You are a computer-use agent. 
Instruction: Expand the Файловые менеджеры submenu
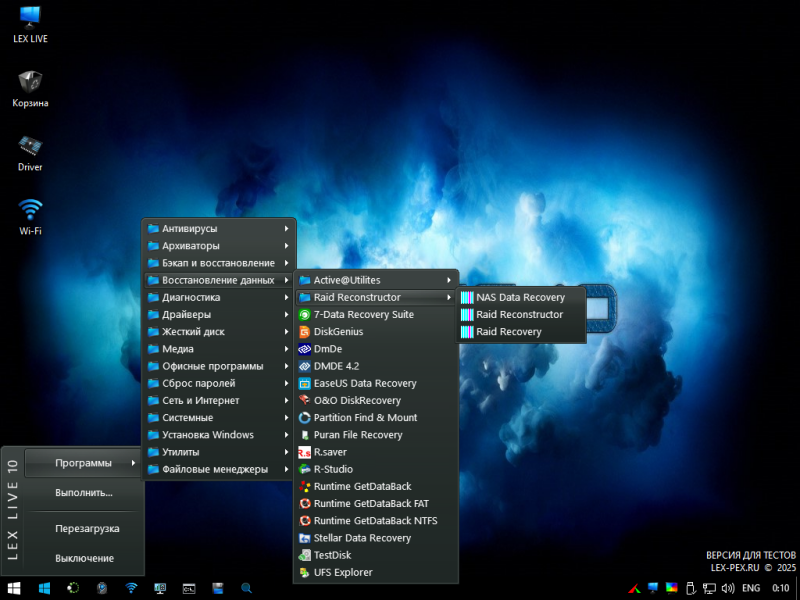click(214, 469)
